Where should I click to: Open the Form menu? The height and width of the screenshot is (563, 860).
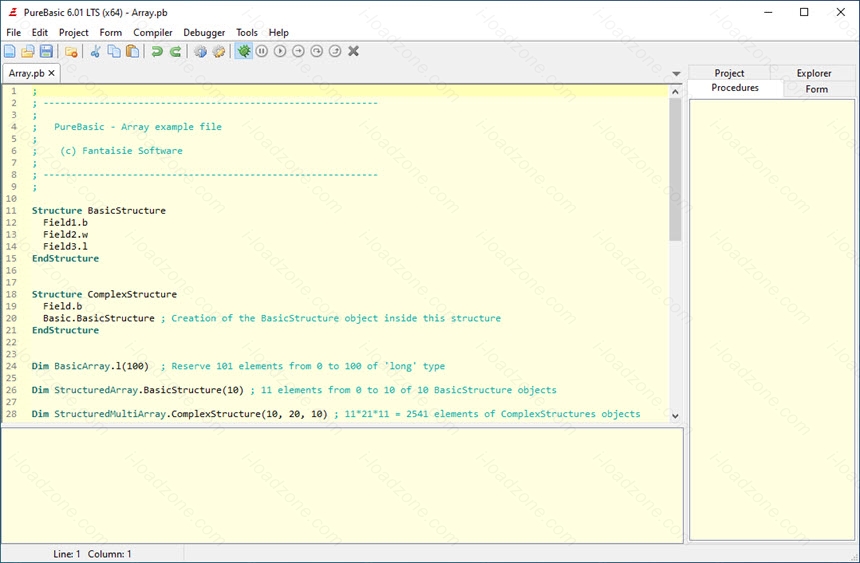[x=111, y=32]
